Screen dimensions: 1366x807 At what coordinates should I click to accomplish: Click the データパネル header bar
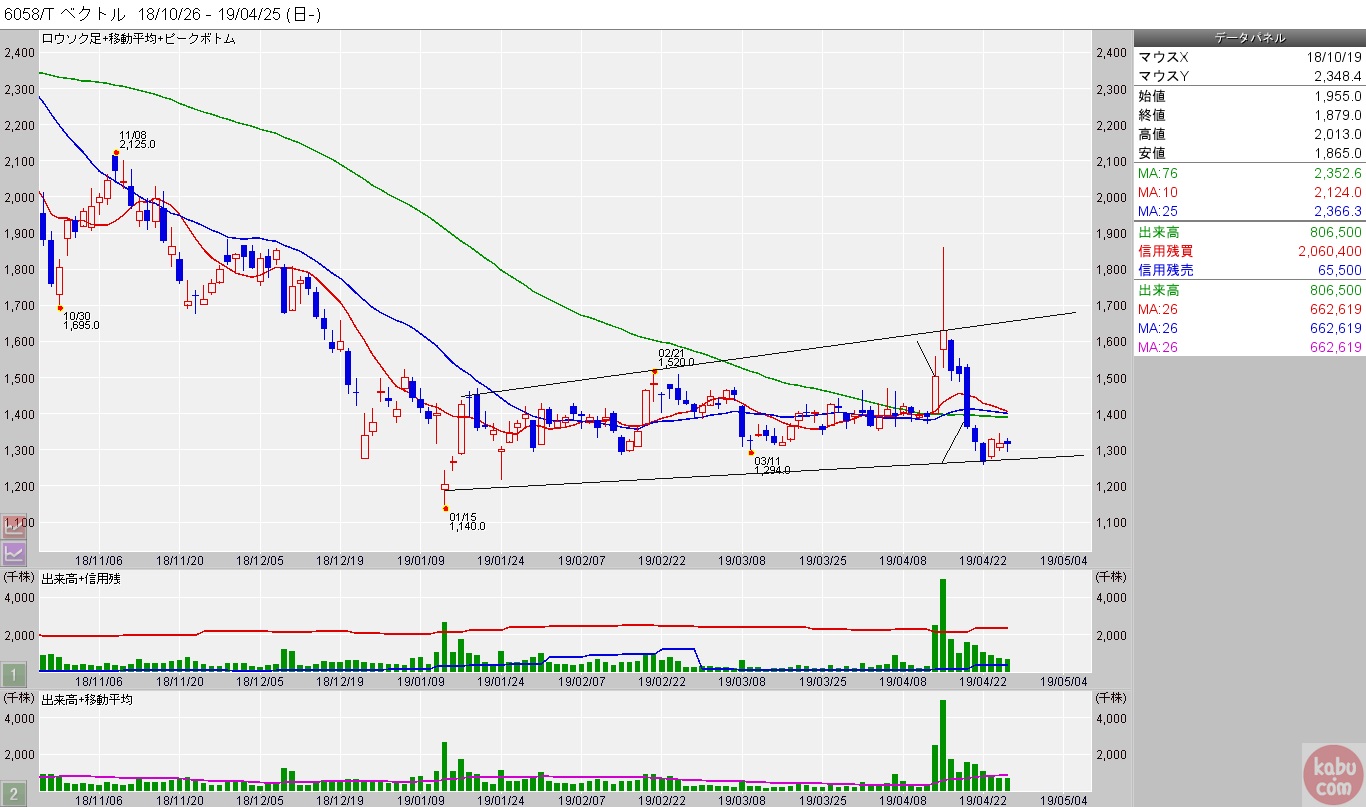pos(1249,37)
